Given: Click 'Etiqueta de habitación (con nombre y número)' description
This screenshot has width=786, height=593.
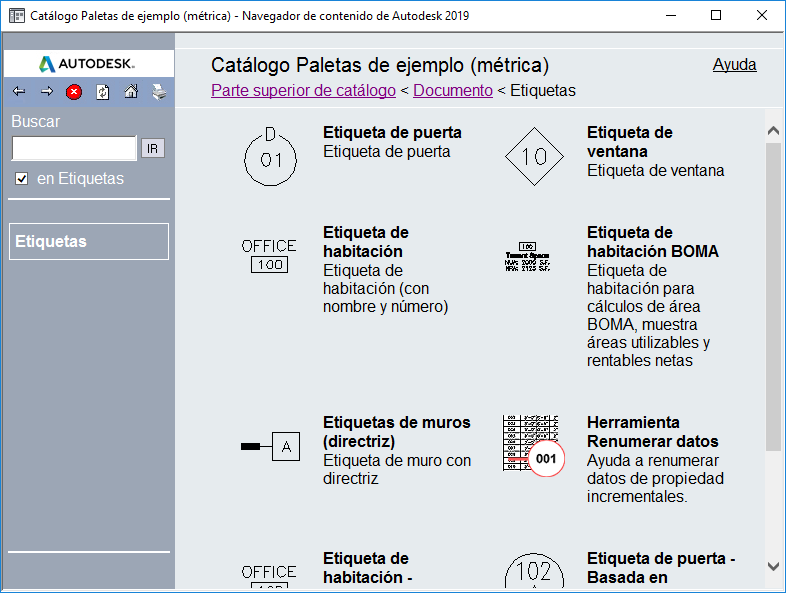Looking at the screenshot, I should coord(385,288).
